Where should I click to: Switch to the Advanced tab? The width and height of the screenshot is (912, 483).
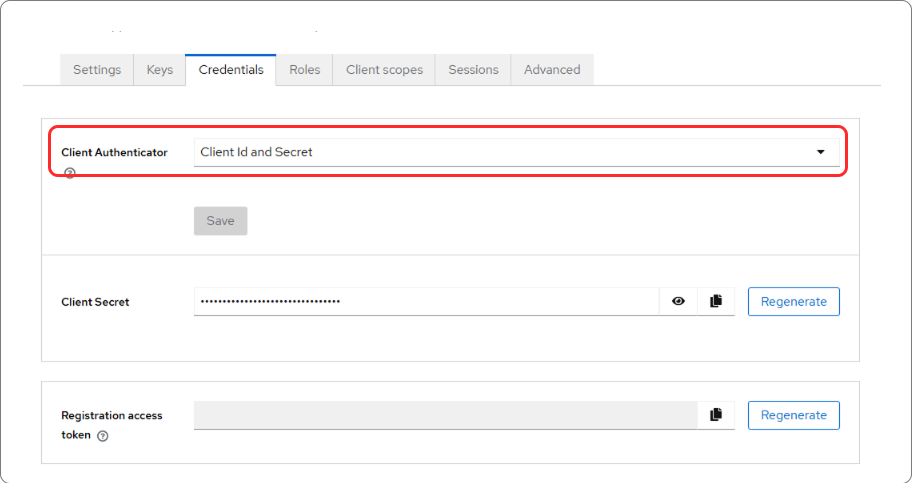[x=552, y=70]
